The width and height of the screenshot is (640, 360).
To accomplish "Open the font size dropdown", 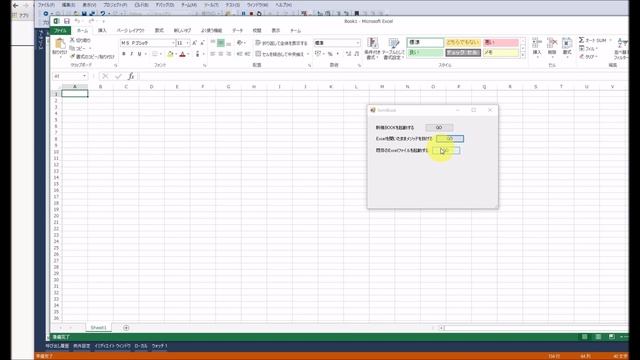I will pyautogui.click(x=187, y=43).
